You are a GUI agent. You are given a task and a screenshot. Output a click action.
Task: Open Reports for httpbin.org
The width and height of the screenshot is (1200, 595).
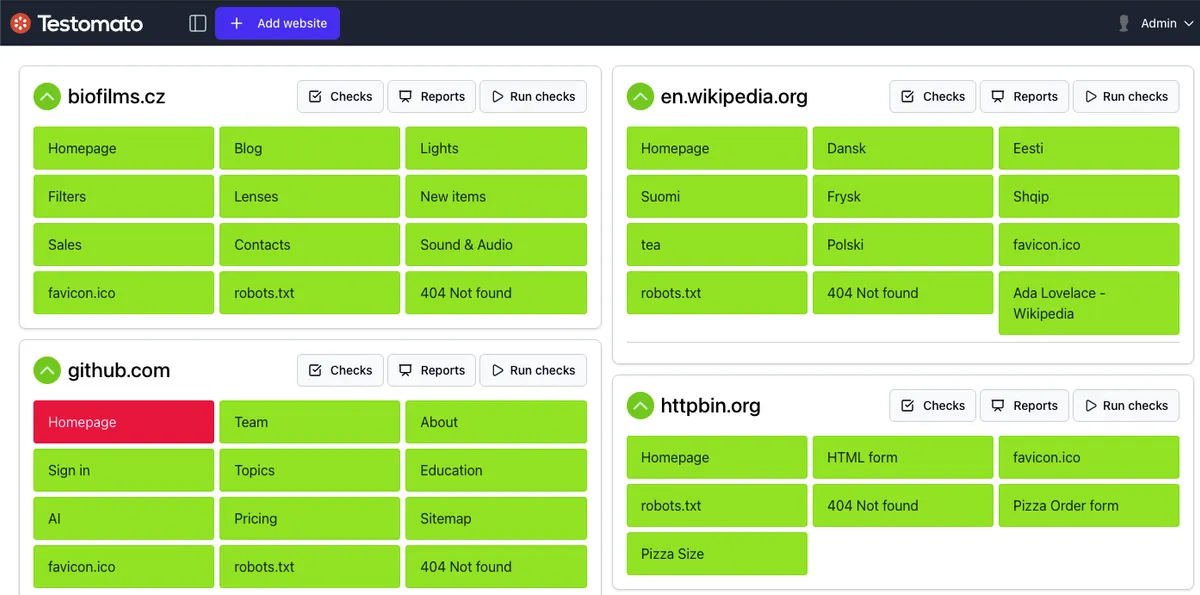coord(1024,406)
